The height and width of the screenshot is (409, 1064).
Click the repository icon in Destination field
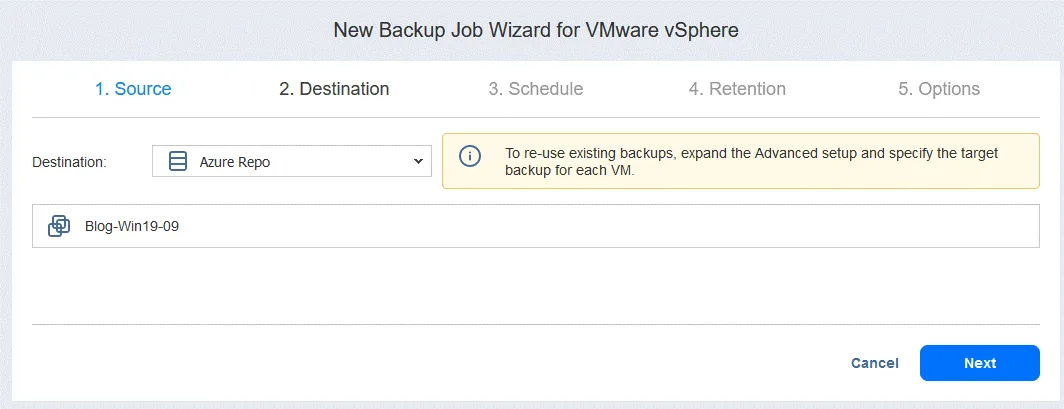pos(178,161)
